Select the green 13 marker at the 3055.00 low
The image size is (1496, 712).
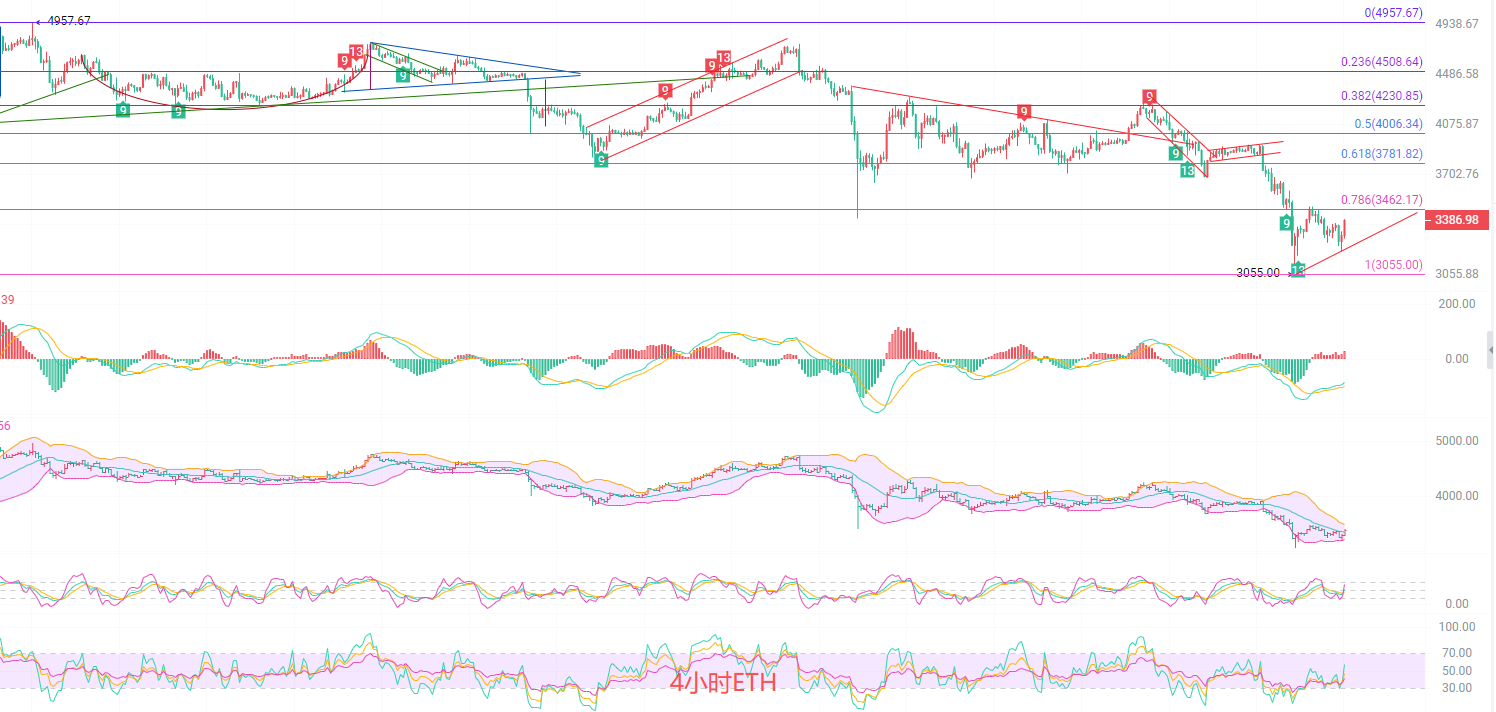(x=1297, y=270)
